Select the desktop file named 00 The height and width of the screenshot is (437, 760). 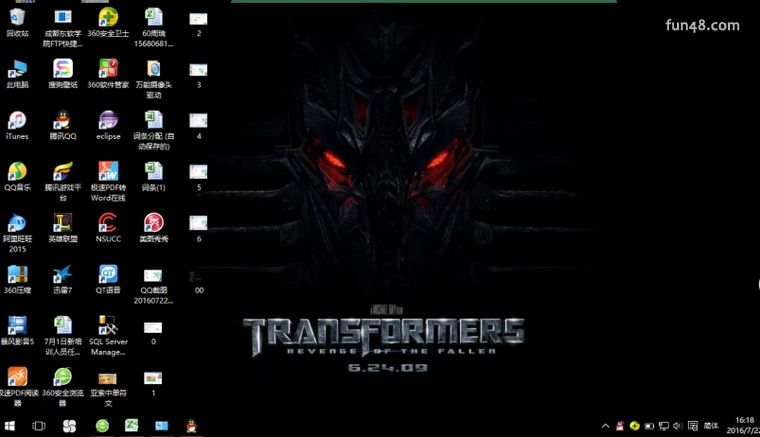[196, 277]
